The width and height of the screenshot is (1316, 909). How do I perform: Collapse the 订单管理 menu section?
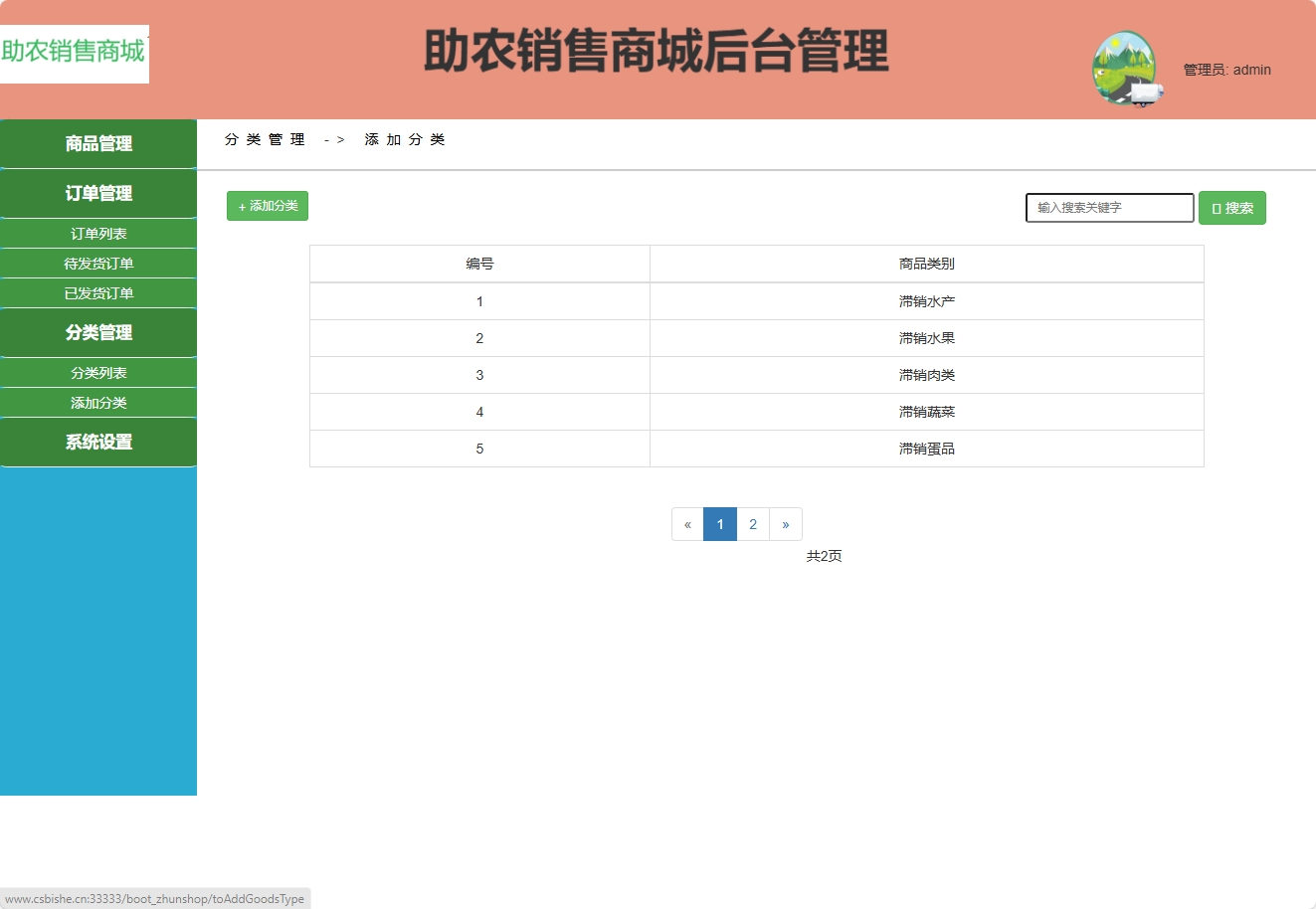98,194
